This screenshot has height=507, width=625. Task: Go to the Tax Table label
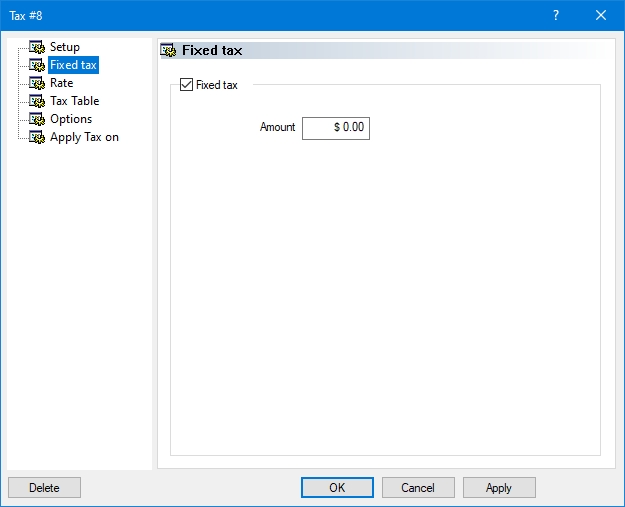pyautogui.click(x=75, y=101)
